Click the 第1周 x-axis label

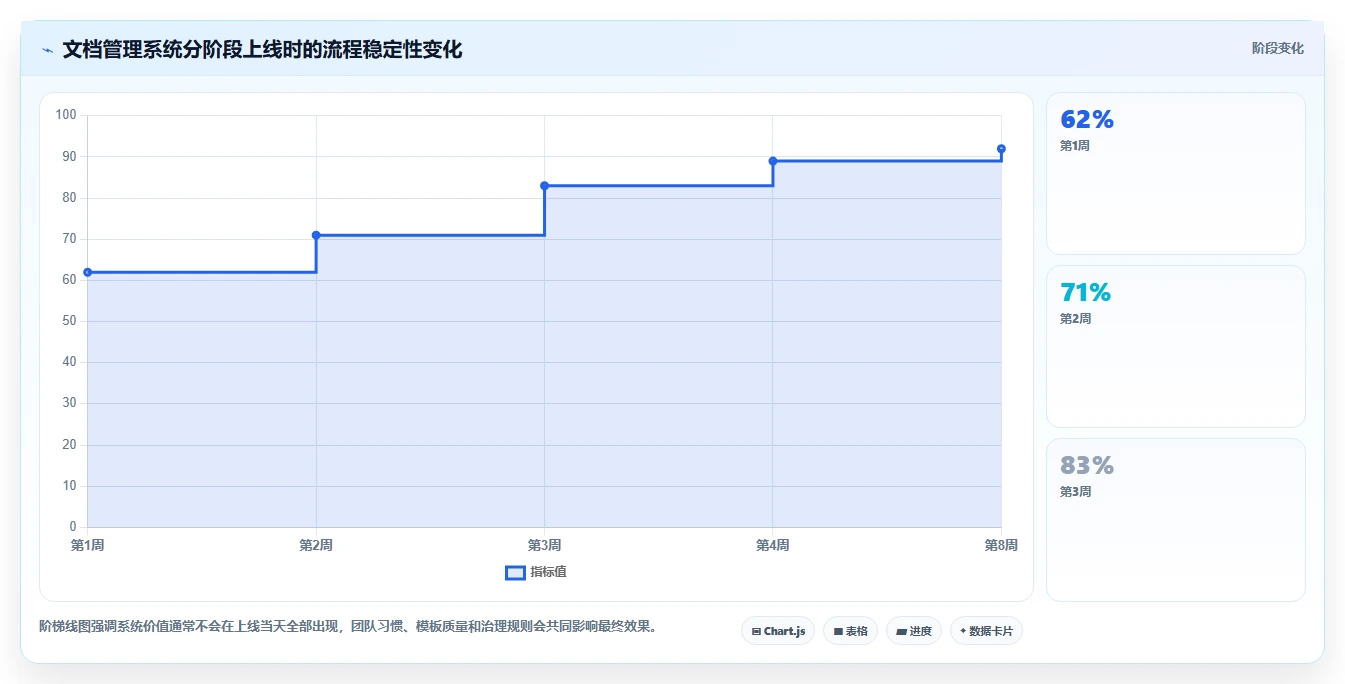88,545
